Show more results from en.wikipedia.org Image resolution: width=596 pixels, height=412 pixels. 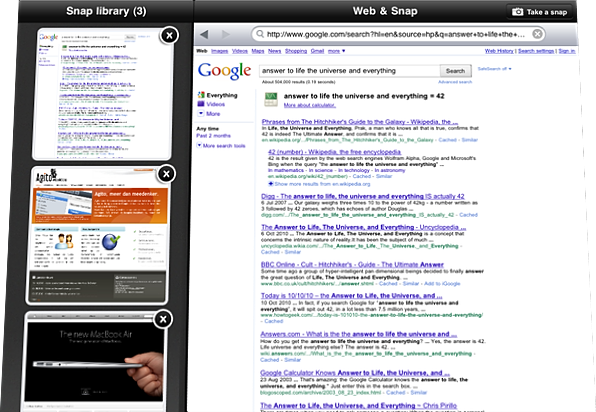[x=319, y=184]
